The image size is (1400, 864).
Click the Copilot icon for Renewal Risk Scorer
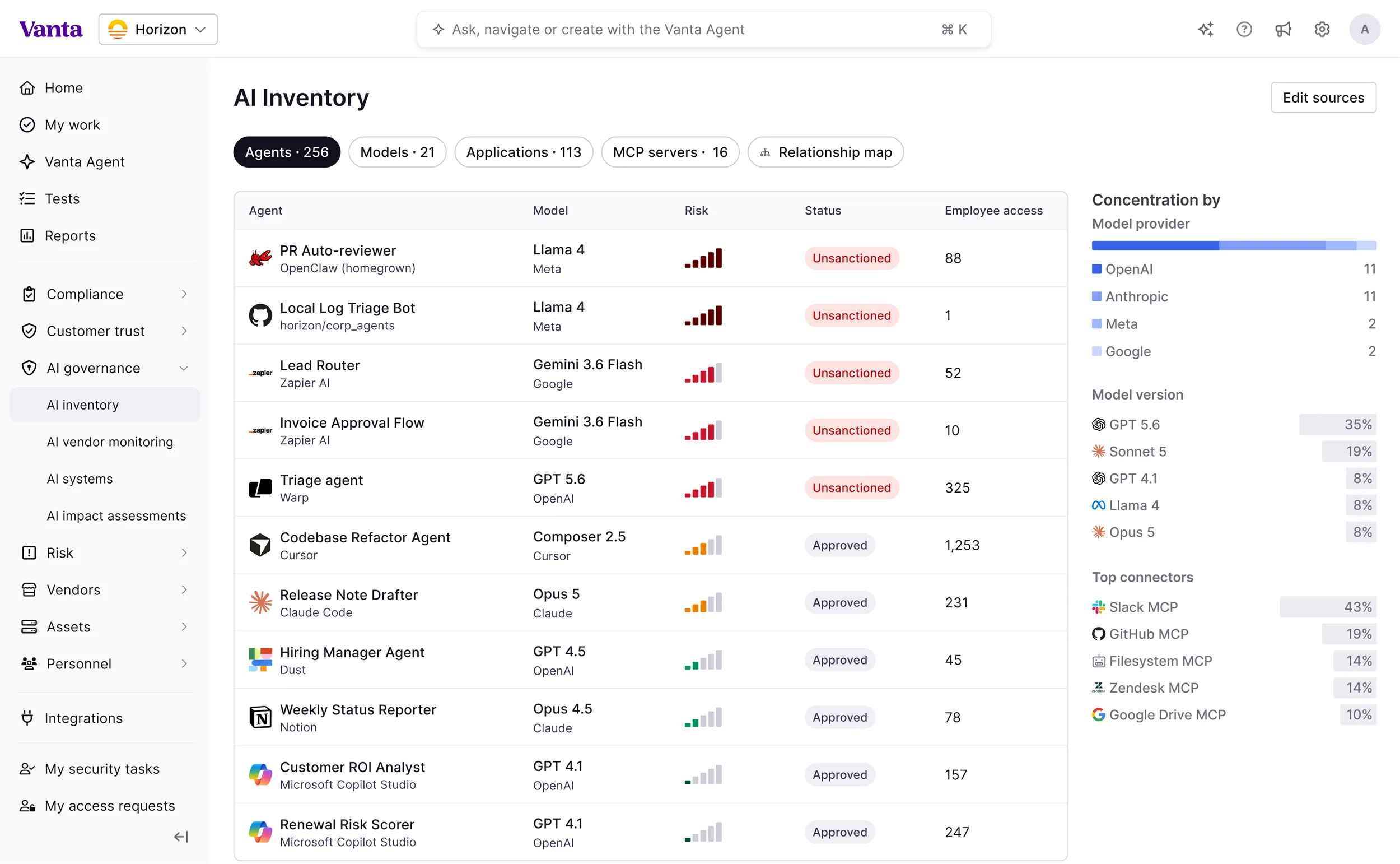(x=260, y=832)
